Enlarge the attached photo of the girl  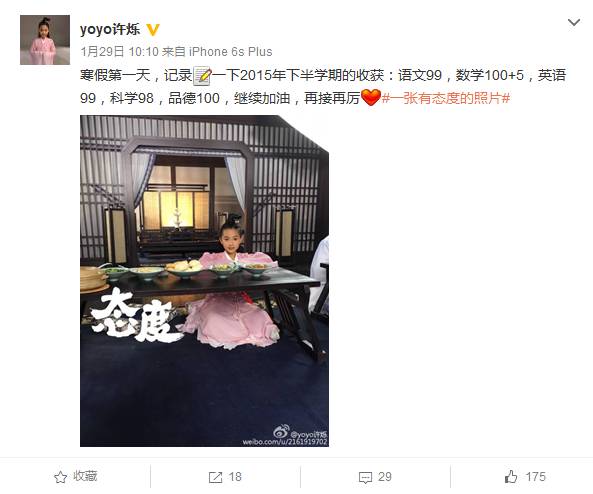click(x=204, y=281)
